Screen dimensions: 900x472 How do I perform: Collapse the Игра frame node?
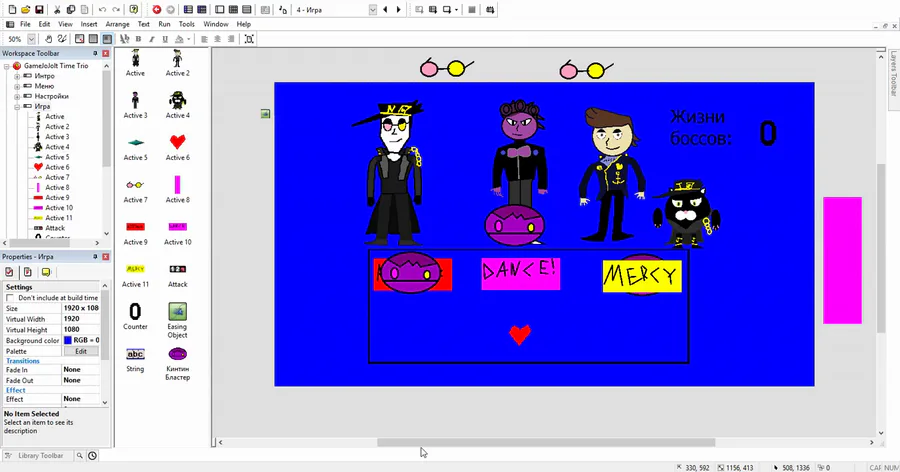point(17,107)
